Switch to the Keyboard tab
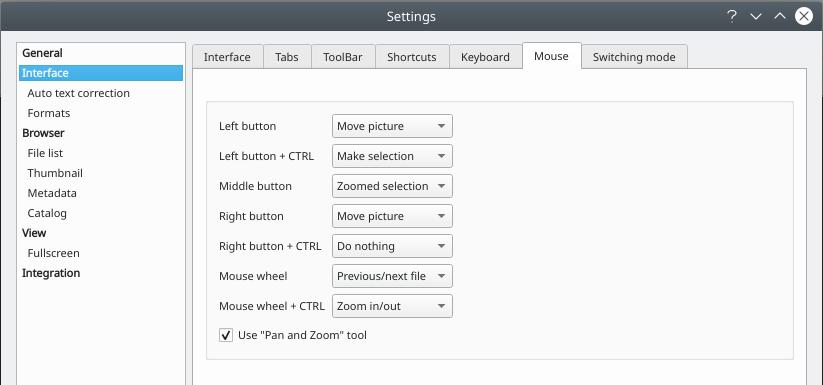The image size is (823, 385). [485, 57]
